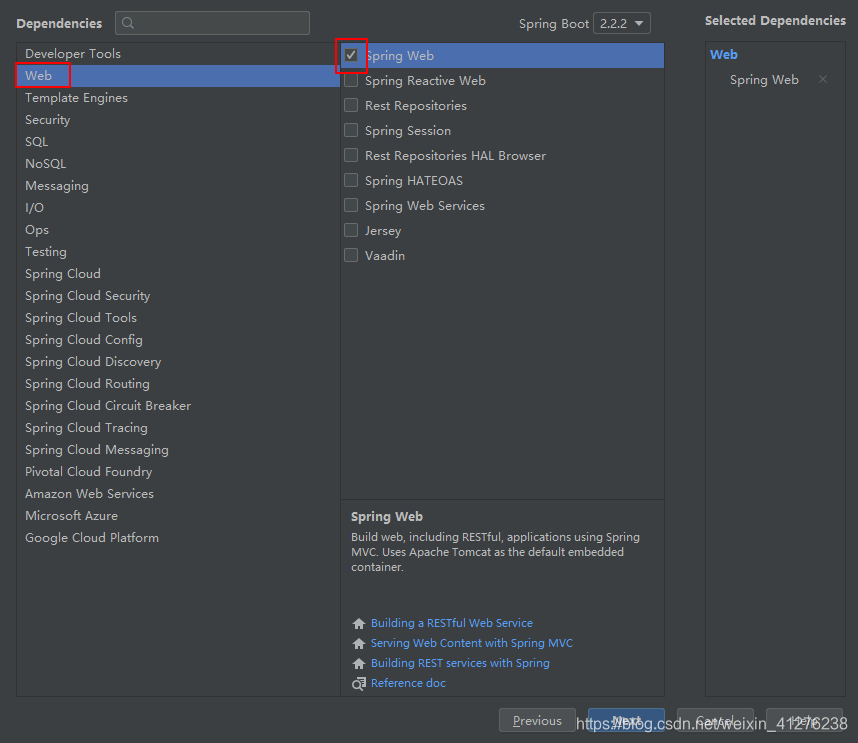Check the Spring HATEOAS checkbox
The image size is (858, 743).
(x=351, y=180)
